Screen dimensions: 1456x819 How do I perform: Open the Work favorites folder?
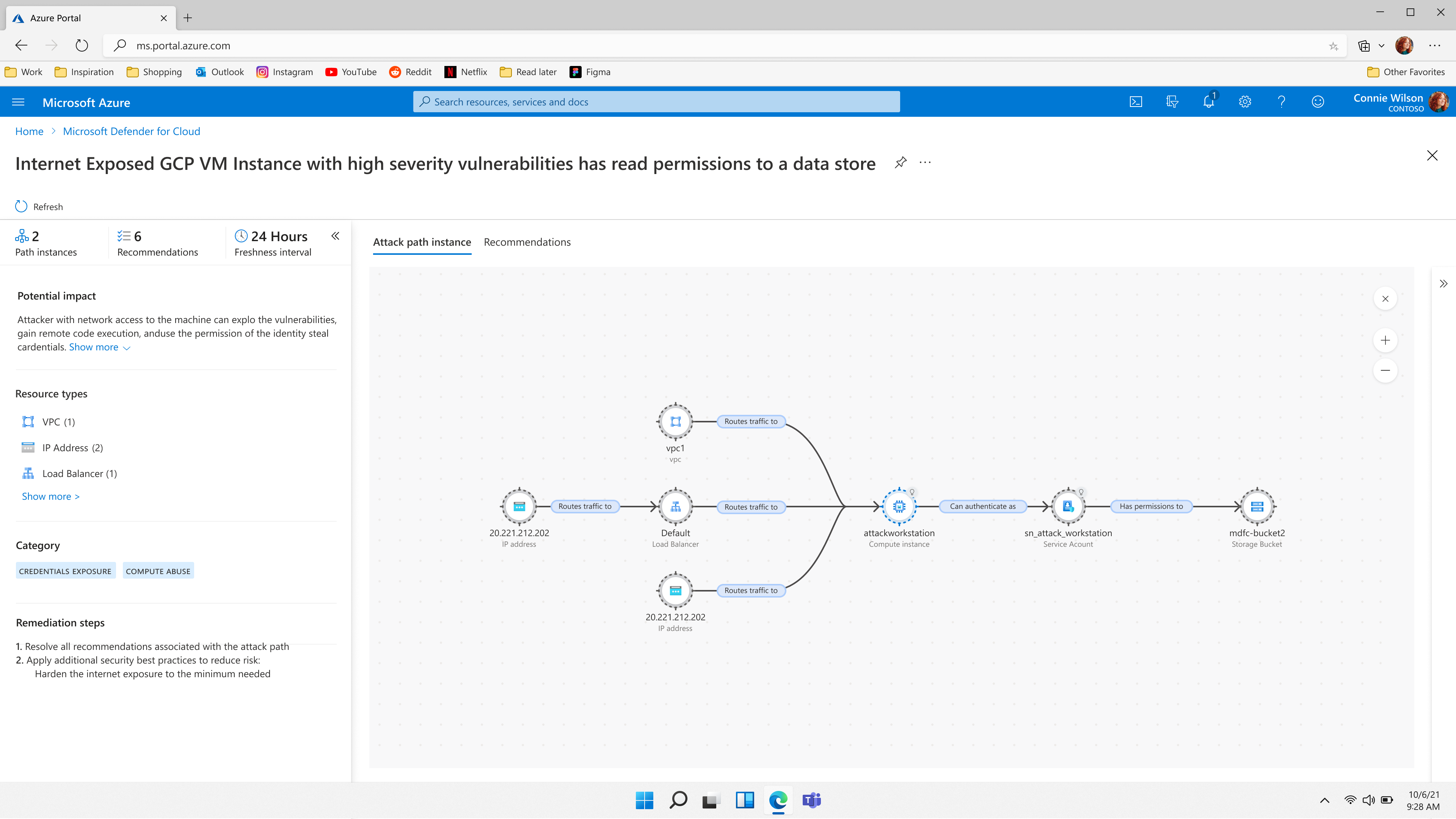tap(23, 72)
